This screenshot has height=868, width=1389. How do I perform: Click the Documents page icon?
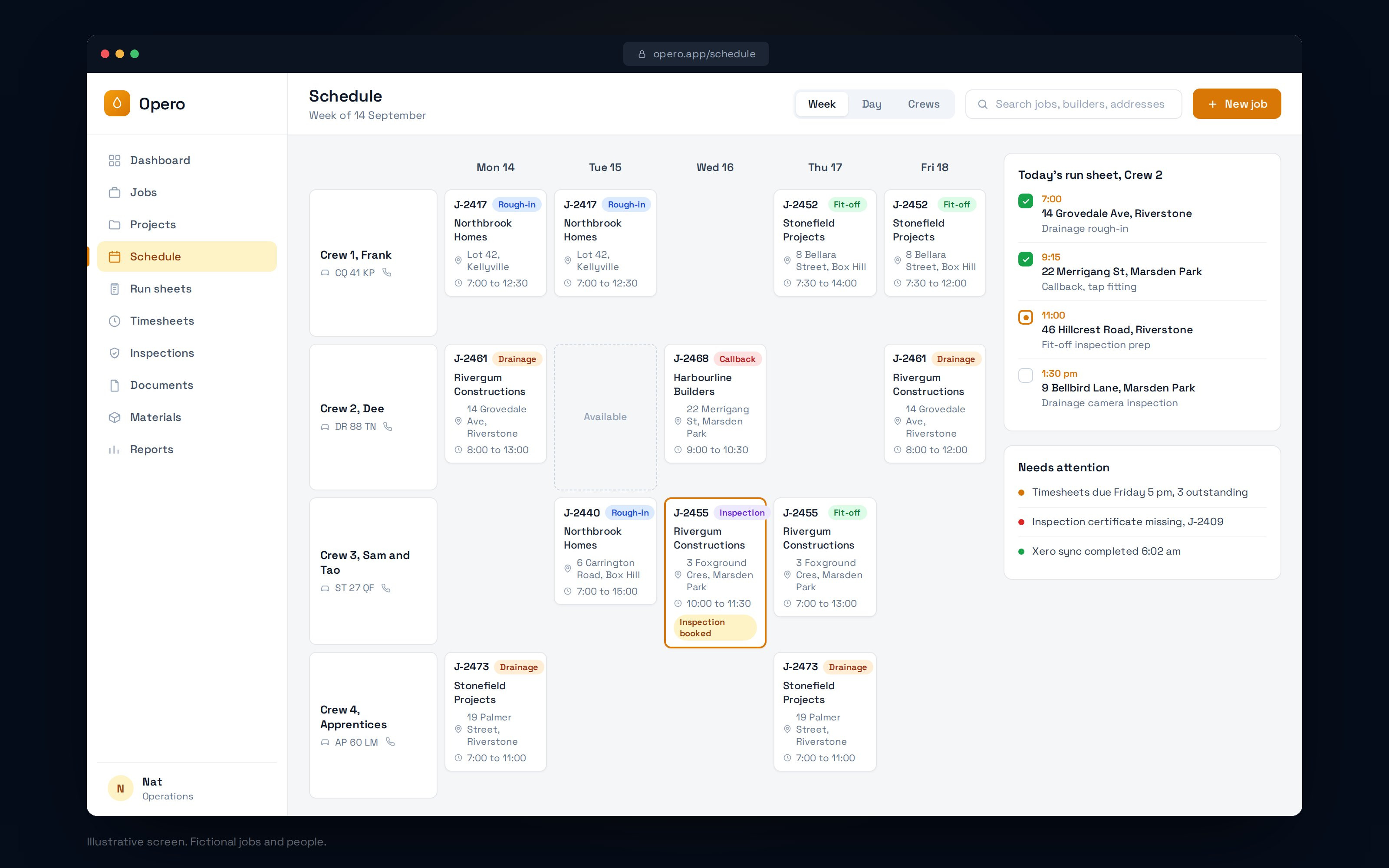pos(115,385)
